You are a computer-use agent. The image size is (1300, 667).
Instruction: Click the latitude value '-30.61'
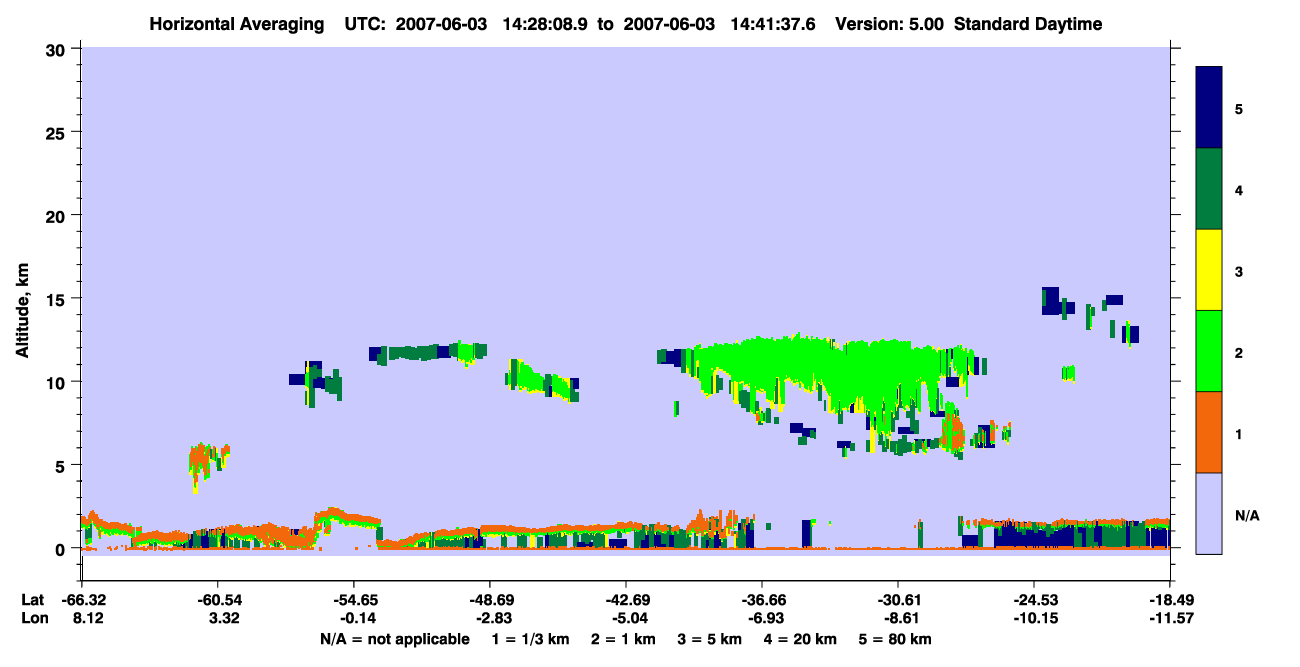(x=898, y=600)
